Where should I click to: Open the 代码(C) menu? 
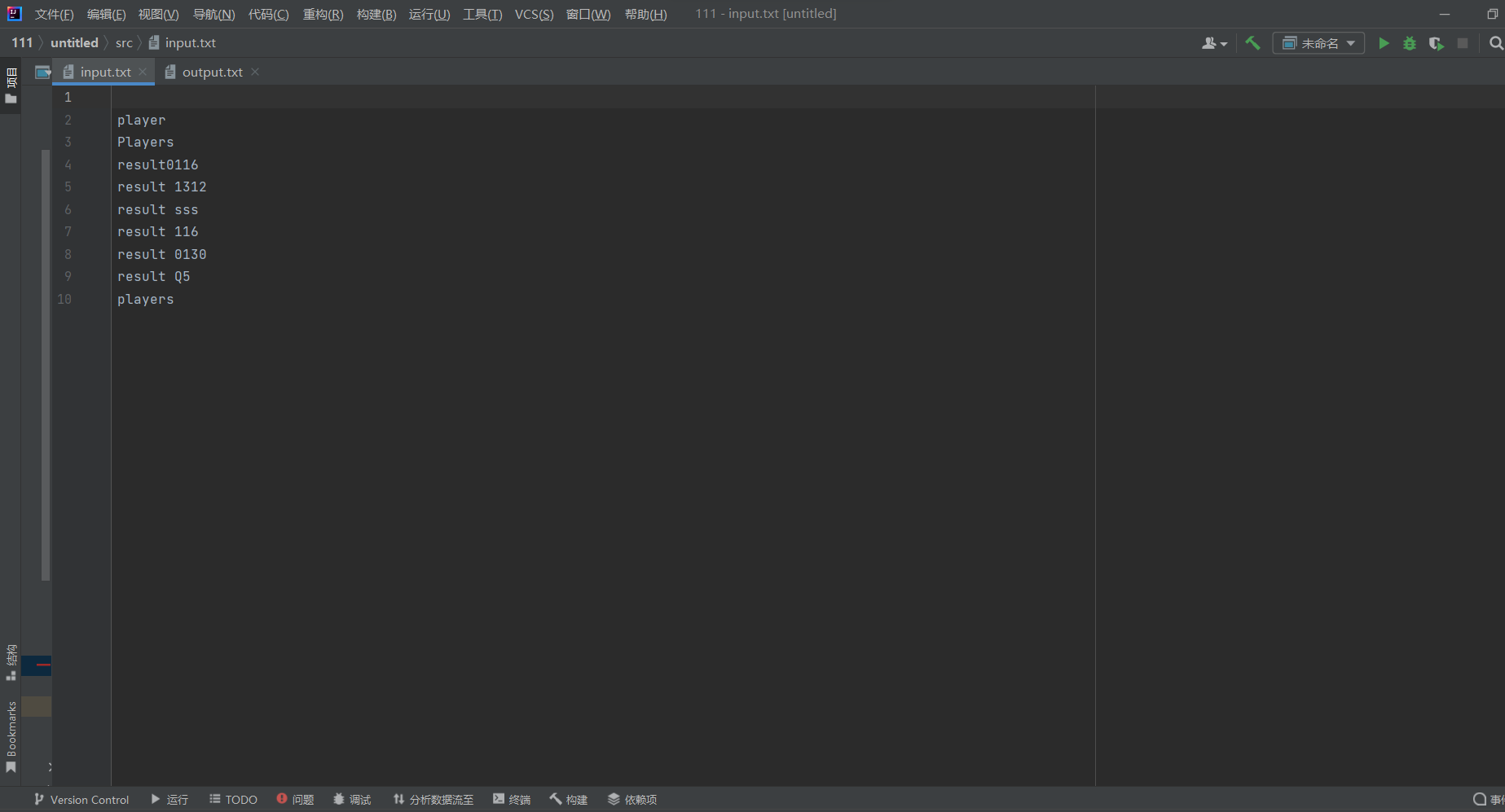[x=268, y=14]
